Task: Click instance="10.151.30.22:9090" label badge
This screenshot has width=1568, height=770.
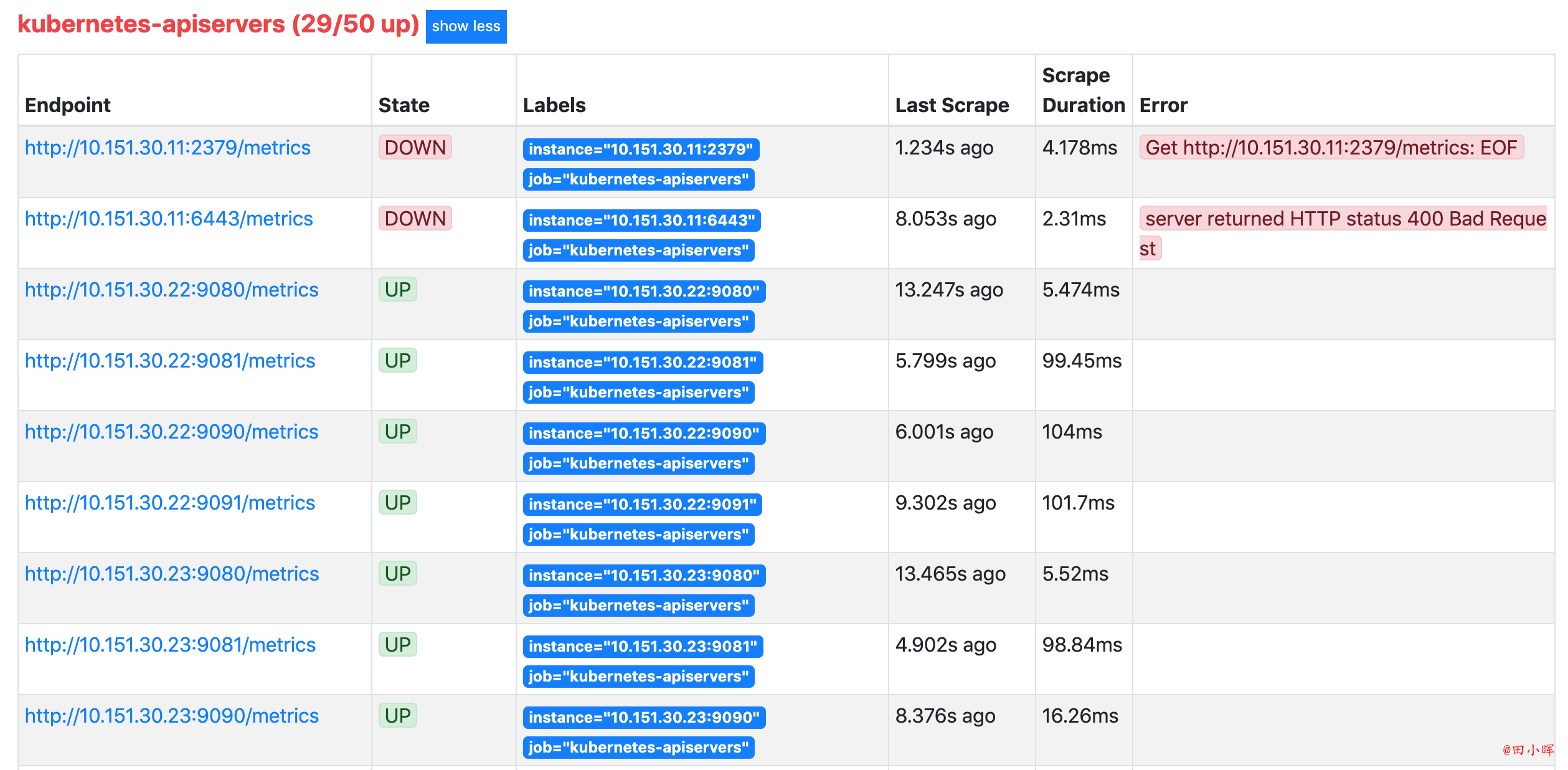Action: click(x=645, y=434)
